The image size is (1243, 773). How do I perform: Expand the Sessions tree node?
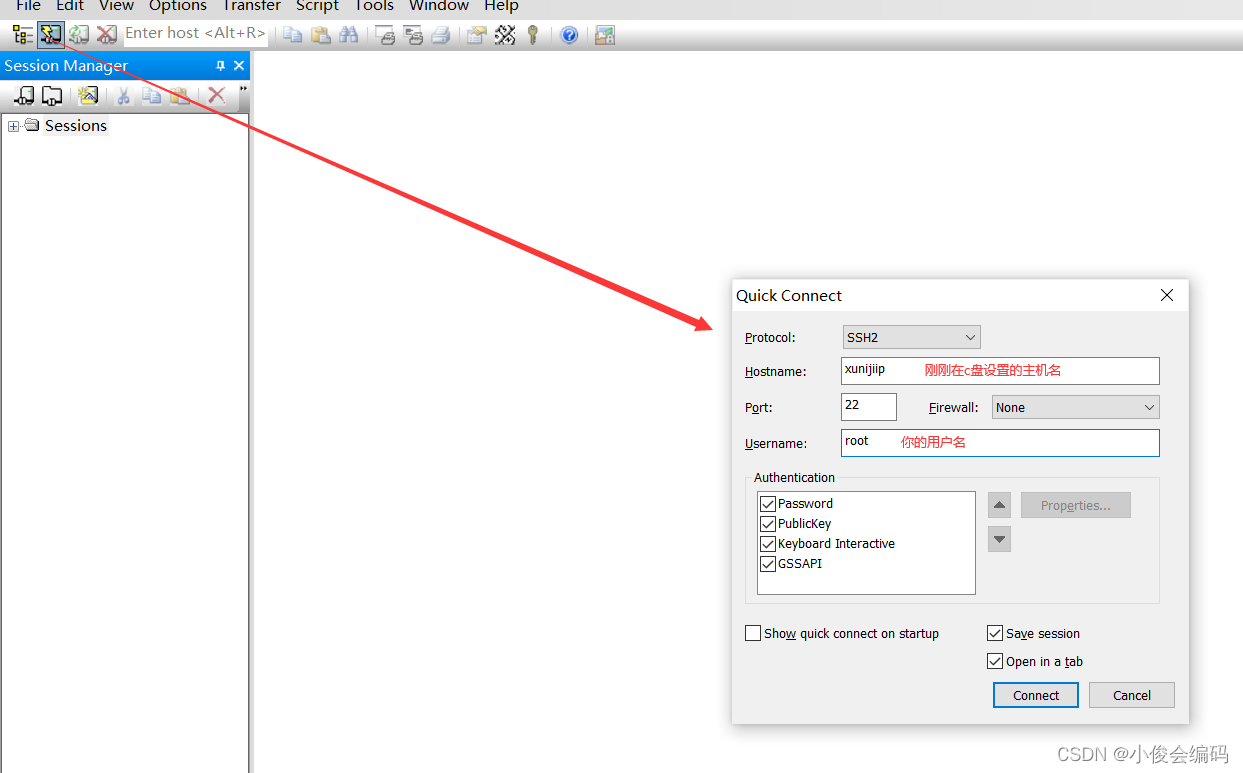point(13,126)
